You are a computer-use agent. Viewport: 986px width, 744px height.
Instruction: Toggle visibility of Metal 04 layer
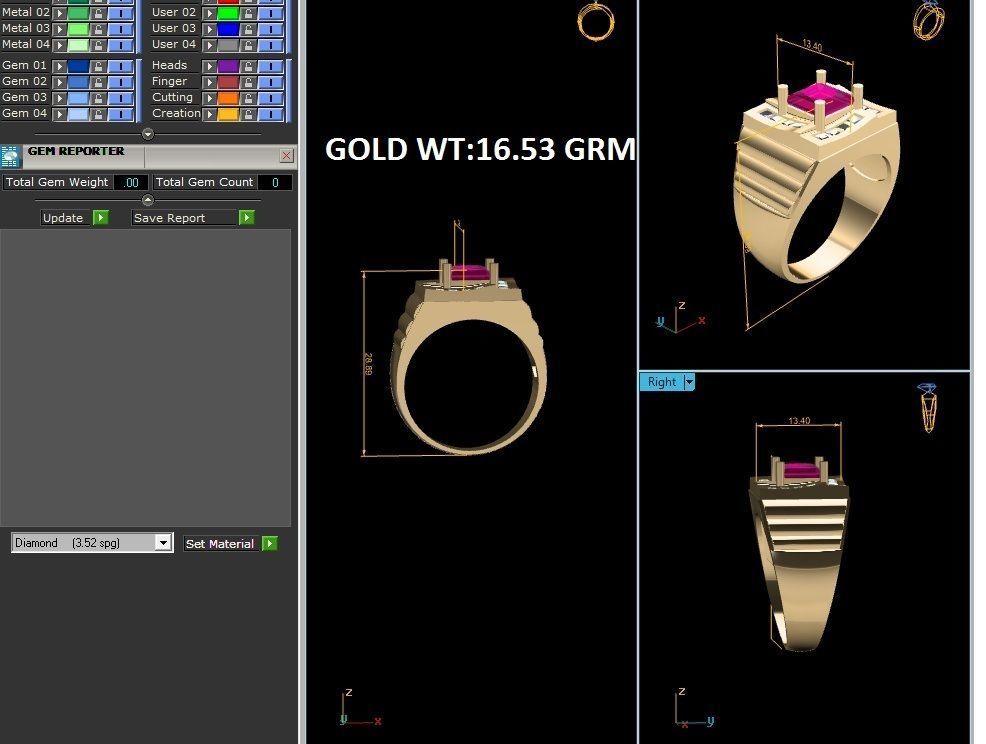[120, 45]
